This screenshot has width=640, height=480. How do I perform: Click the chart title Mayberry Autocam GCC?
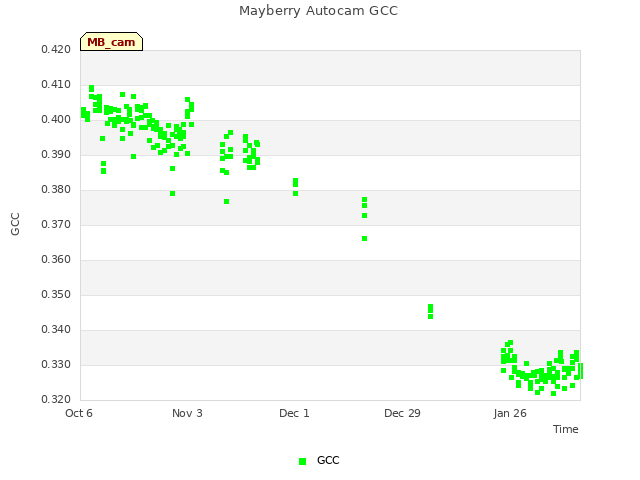pyautogui.click(x=318, y=11)
